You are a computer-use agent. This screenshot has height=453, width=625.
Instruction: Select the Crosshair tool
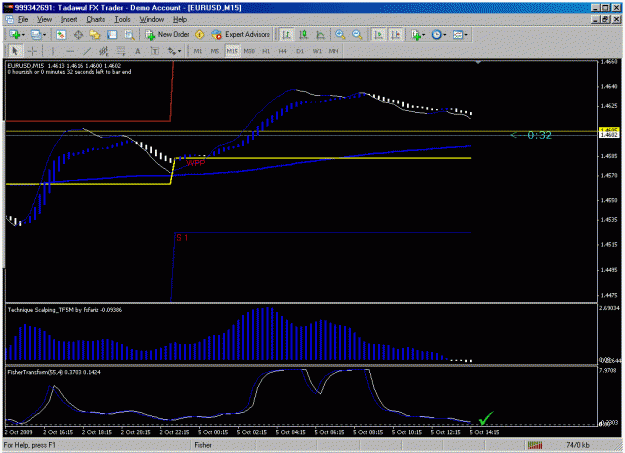32,51
